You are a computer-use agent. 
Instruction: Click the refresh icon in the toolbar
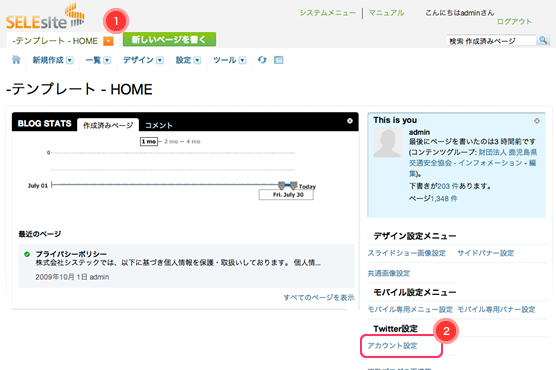pyautogui.click(x=262, y=60)
